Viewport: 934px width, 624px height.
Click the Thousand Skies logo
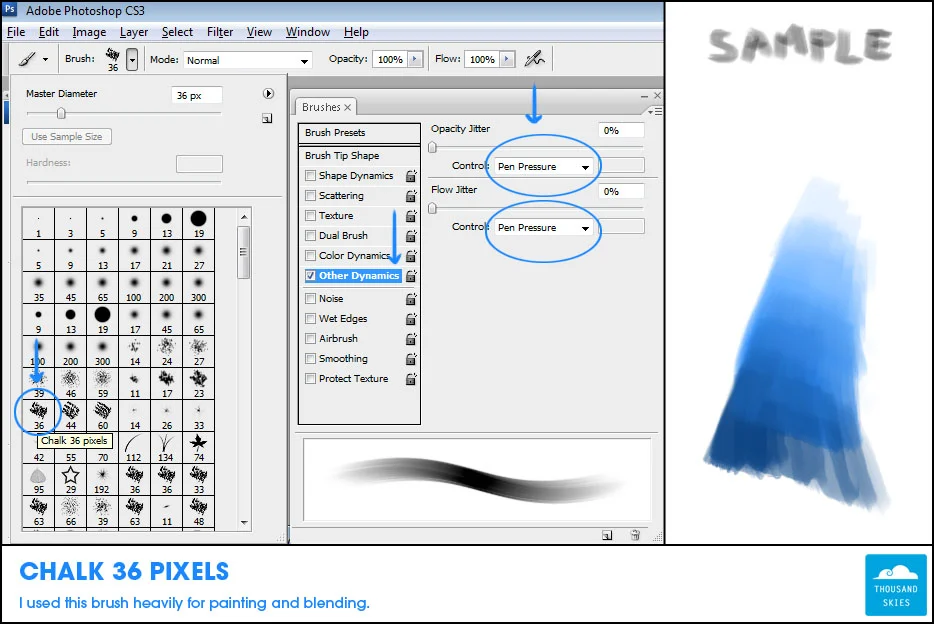896,585
